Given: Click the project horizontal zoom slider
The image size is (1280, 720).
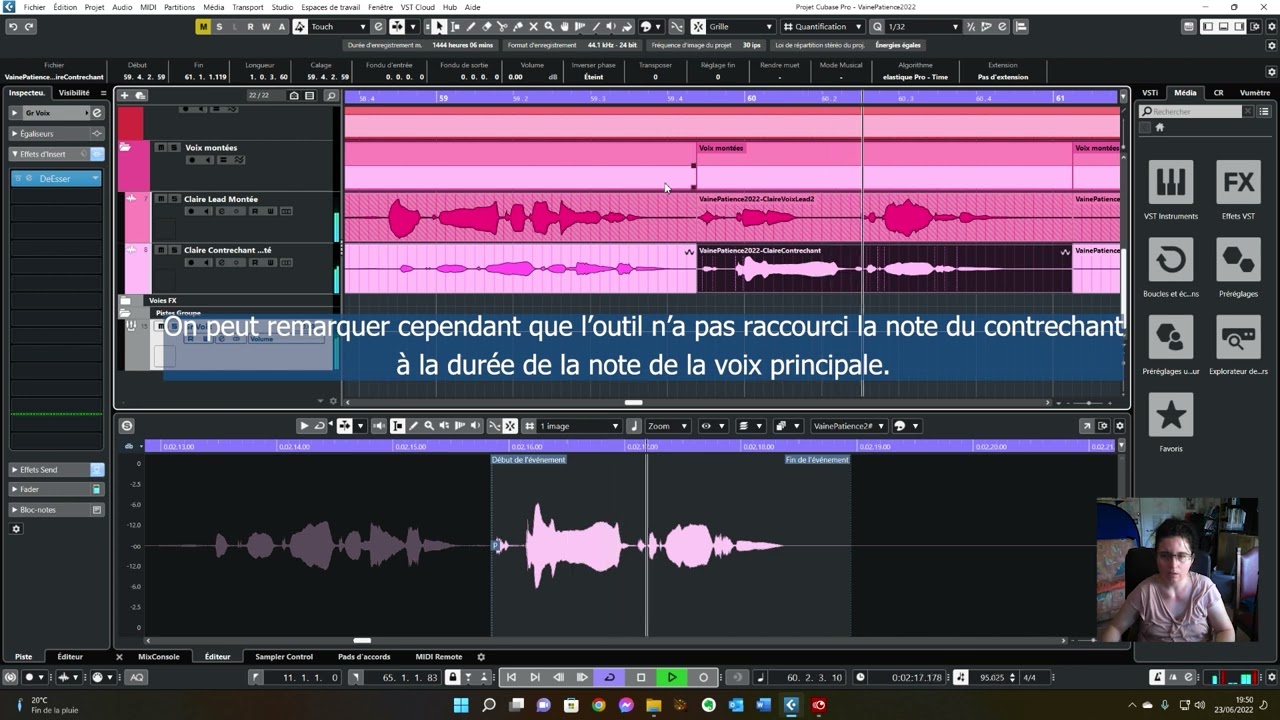Looking at the screenshot, I should click(1089, 403).
